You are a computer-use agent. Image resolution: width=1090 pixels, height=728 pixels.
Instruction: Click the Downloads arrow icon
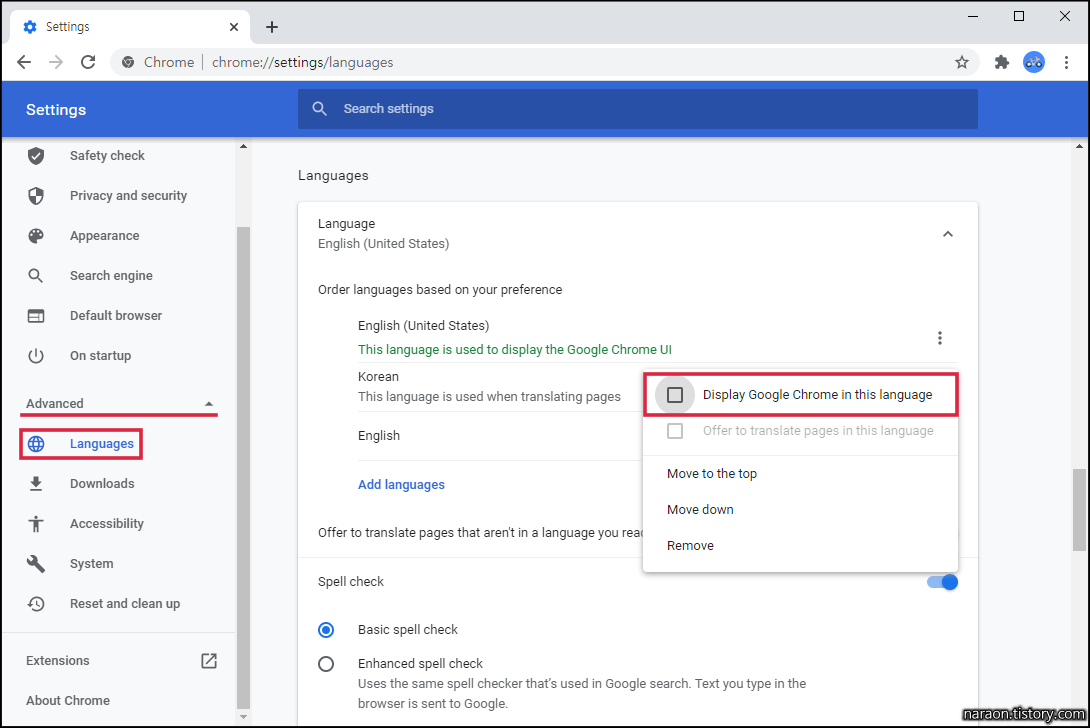(36, 483)
